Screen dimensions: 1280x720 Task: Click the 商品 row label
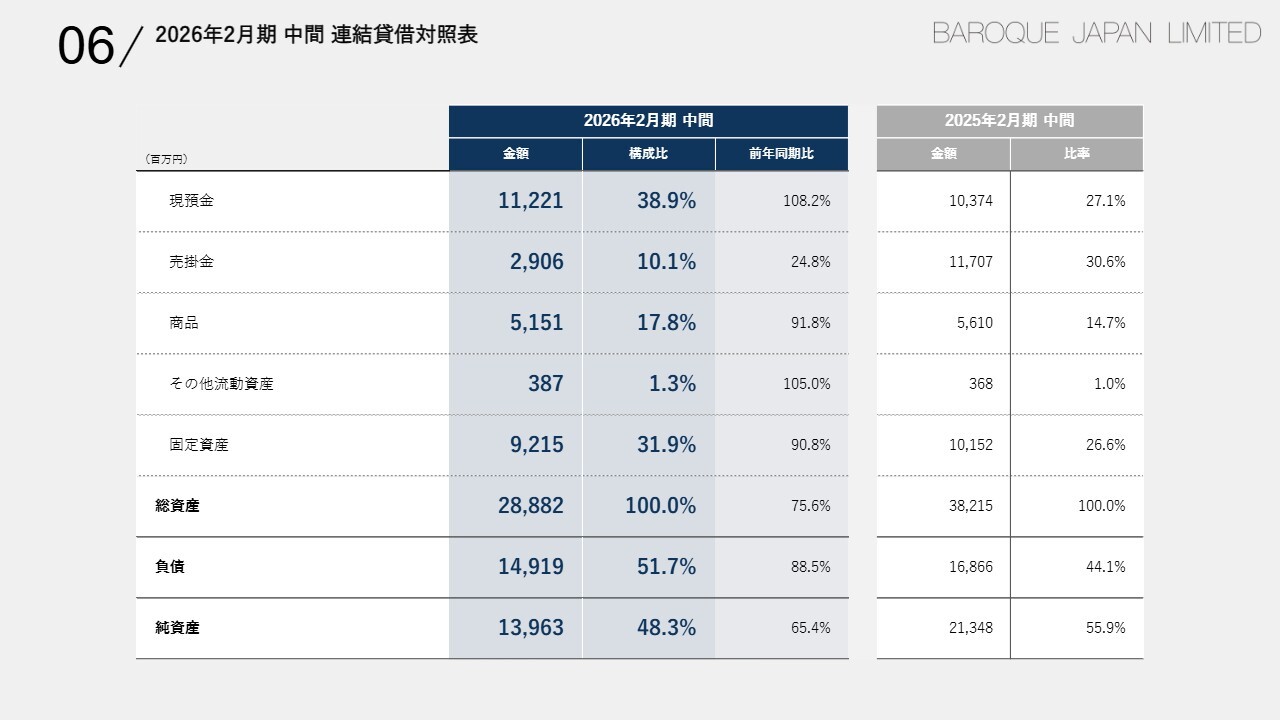[184, 323]
